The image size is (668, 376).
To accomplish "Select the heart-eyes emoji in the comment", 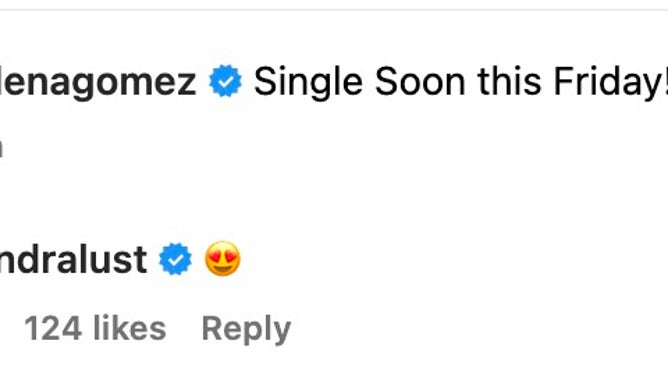I will (x=223, y=258).
